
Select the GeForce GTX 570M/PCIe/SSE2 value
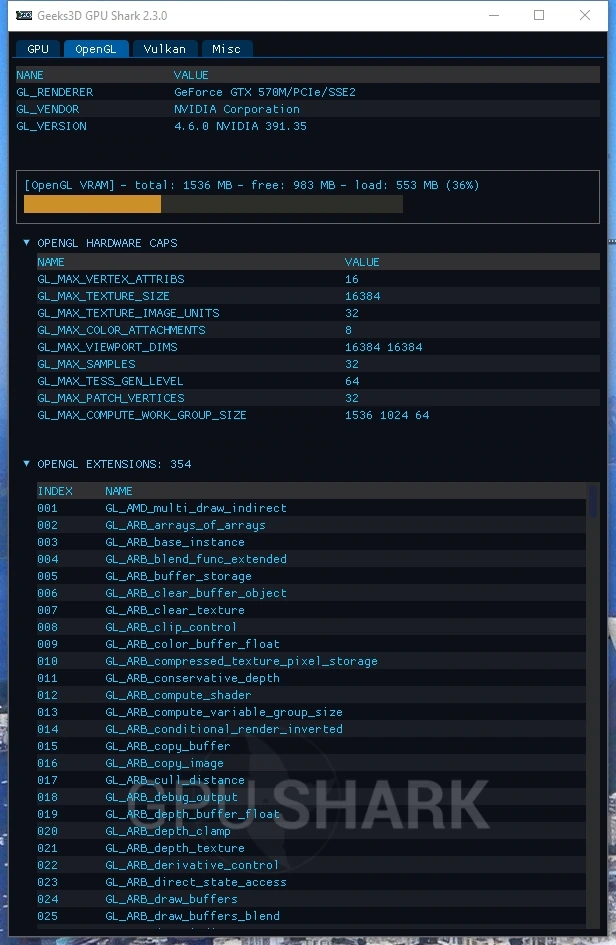coord(265,92)
